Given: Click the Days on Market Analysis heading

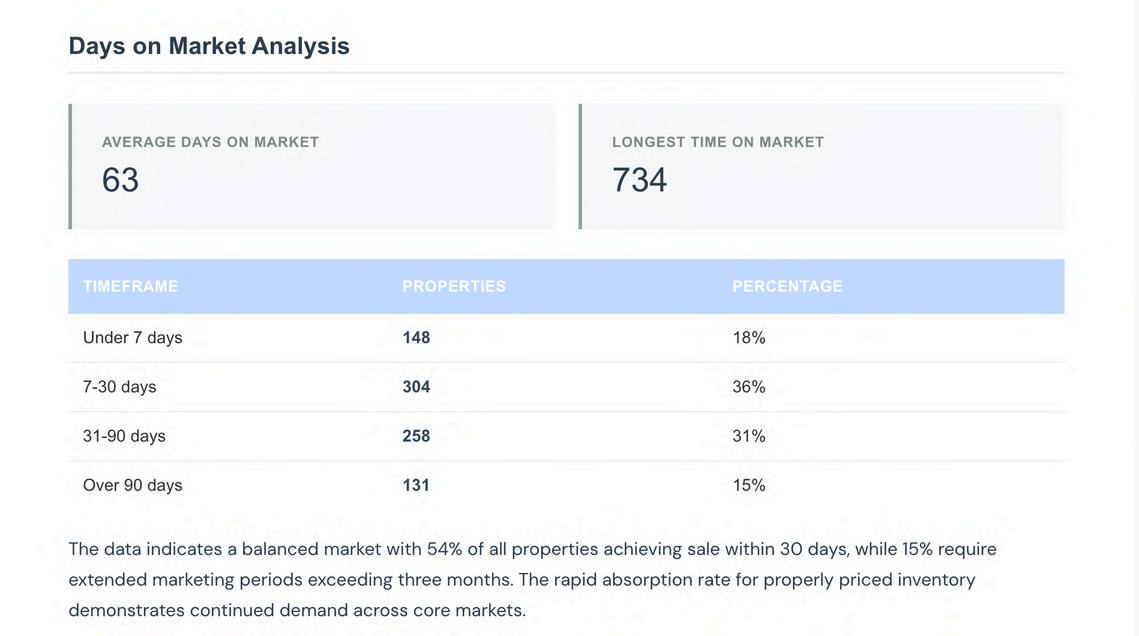Looking at the screenshot, I should [x=209, y=46].
